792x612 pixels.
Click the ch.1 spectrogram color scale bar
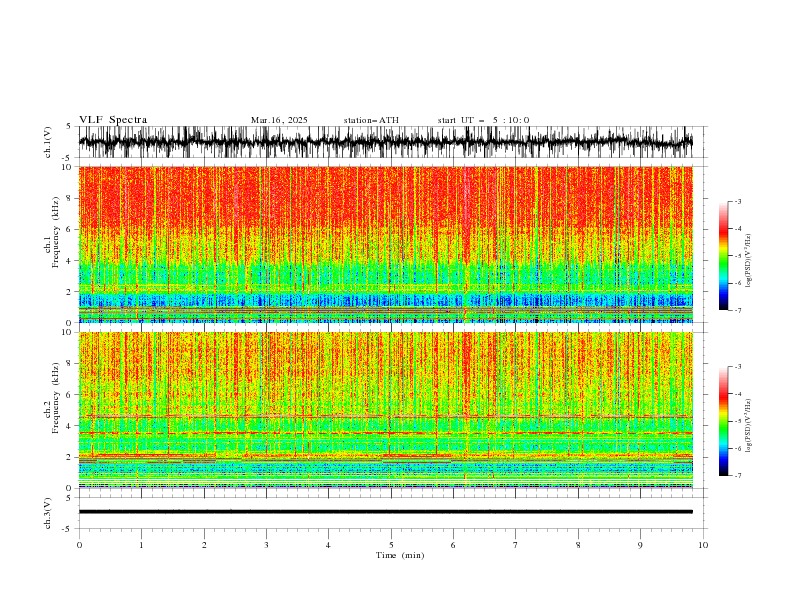point(723,256)
